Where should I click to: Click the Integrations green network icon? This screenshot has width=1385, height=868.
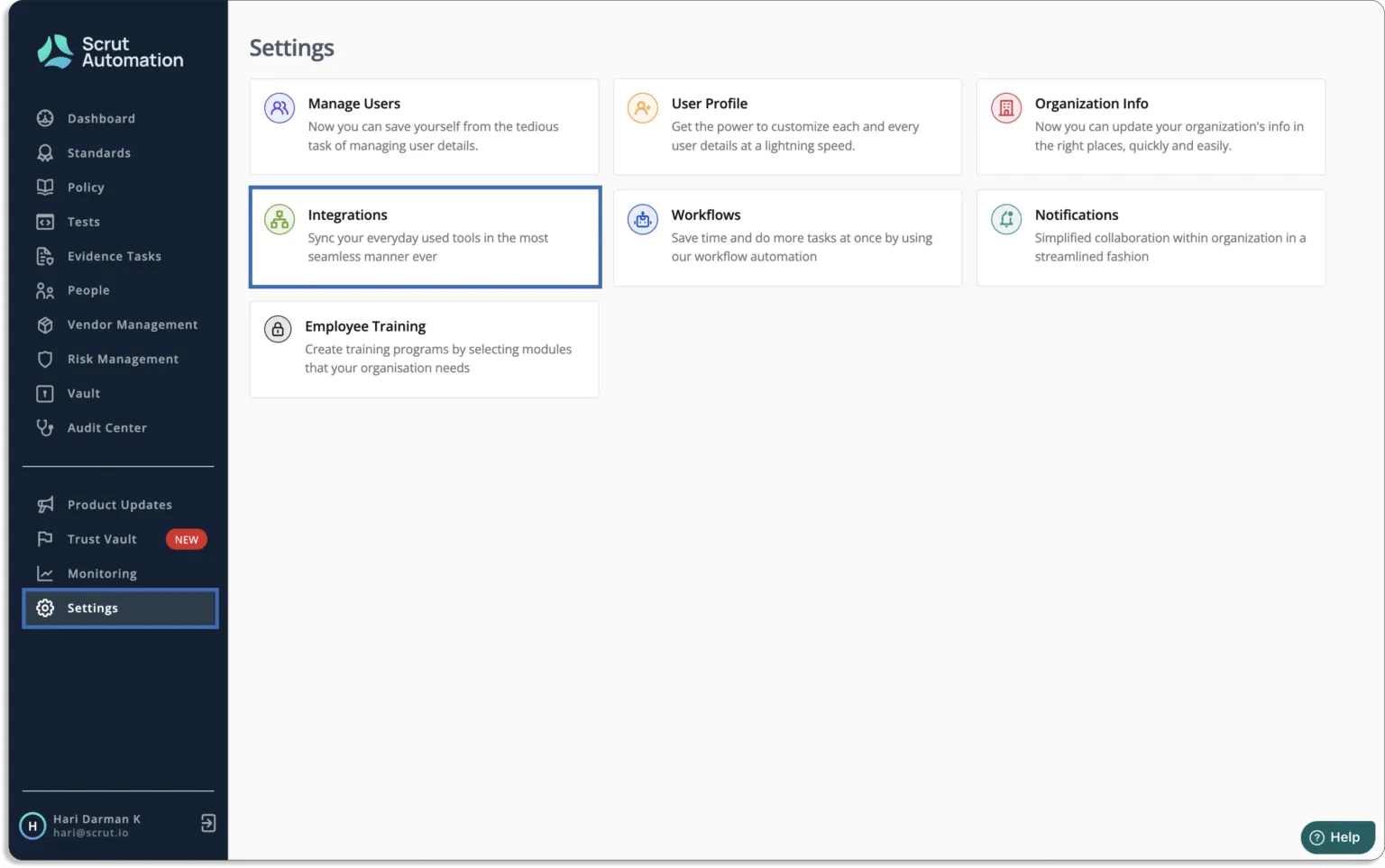(x=280, y=219)
